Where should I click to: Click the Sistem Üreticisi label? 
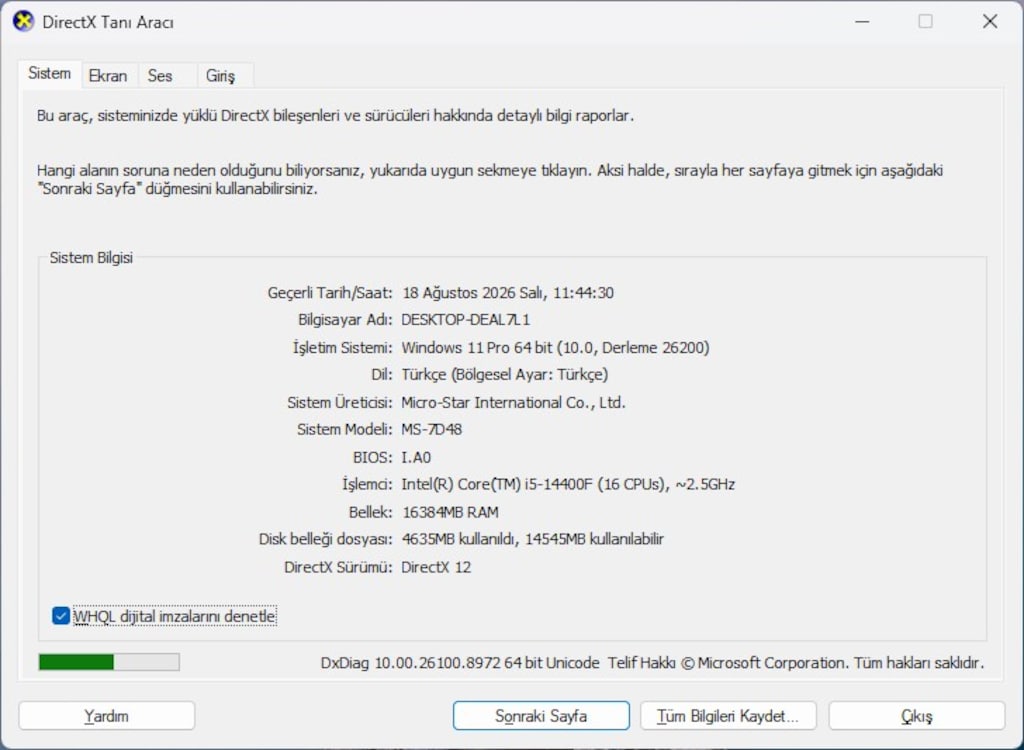pyautogui.click(x=340, y=402)
